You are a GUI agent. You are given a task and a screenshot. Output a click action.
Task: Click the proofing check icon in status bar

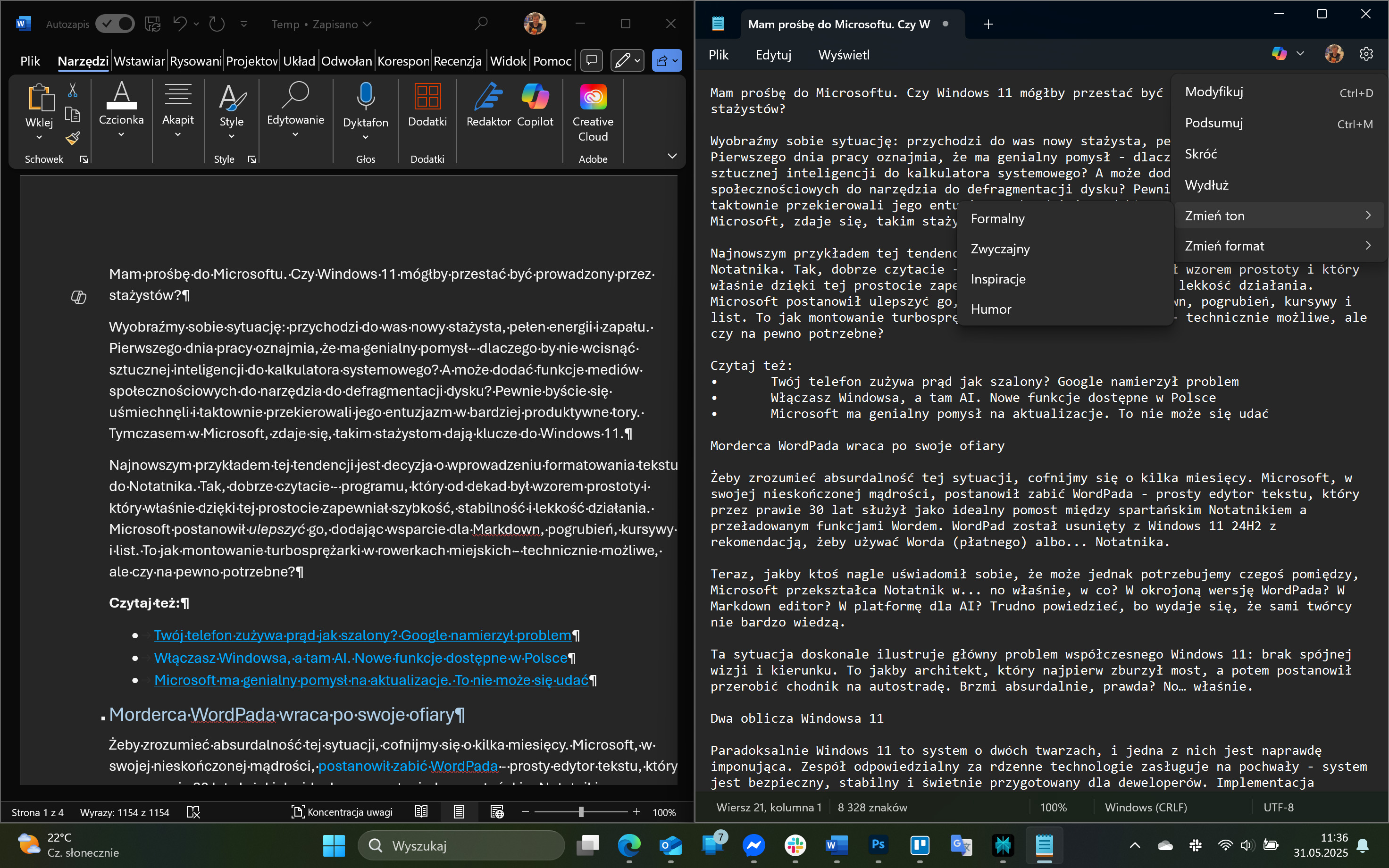(x=193, y=812)
